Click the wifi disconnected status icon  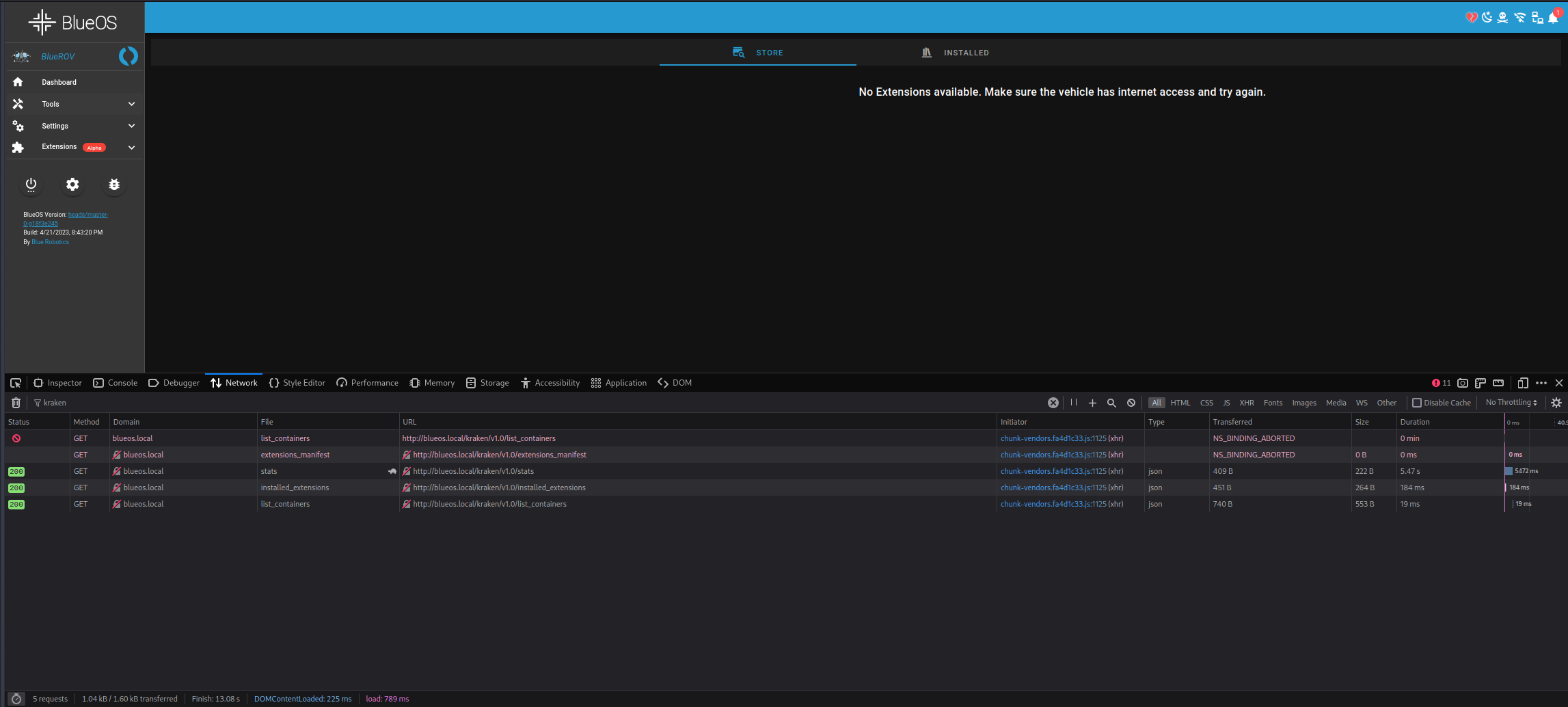coord(1519,17)
